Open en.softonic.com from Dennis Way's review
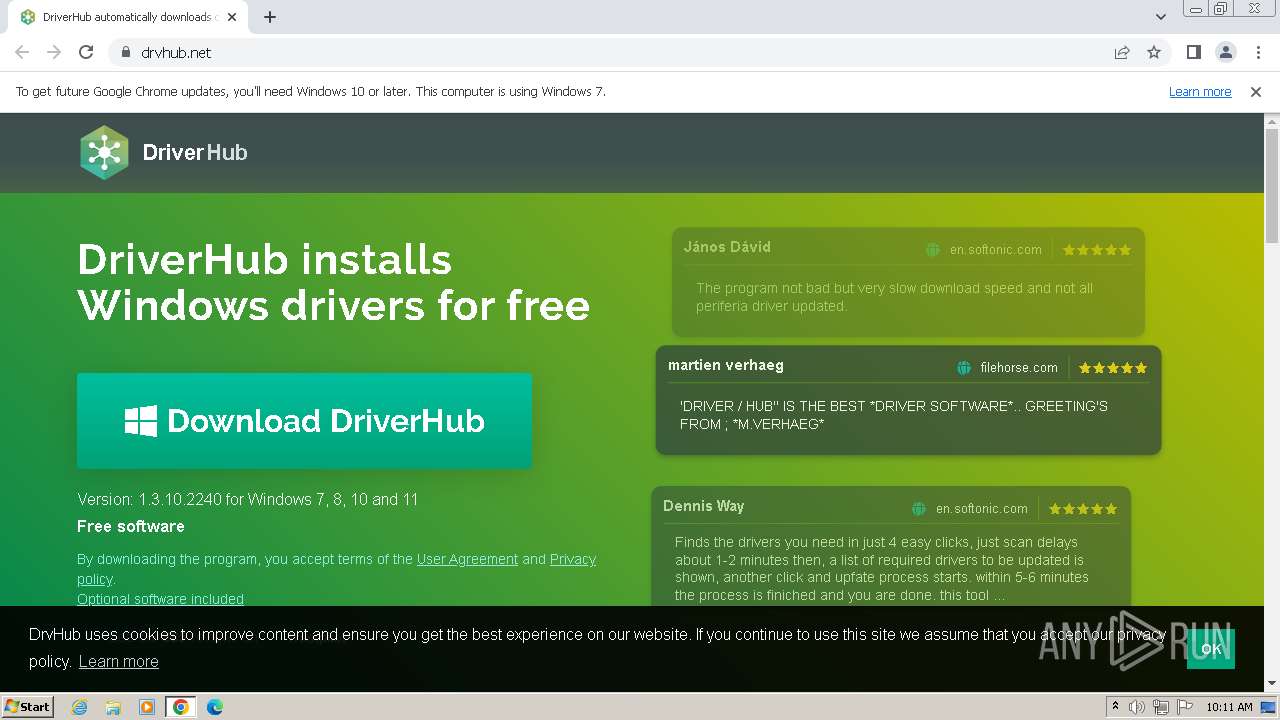Image resolution: width=1280 pixels, height=720 pixels. pyautogui.click(x=981, y=509)
